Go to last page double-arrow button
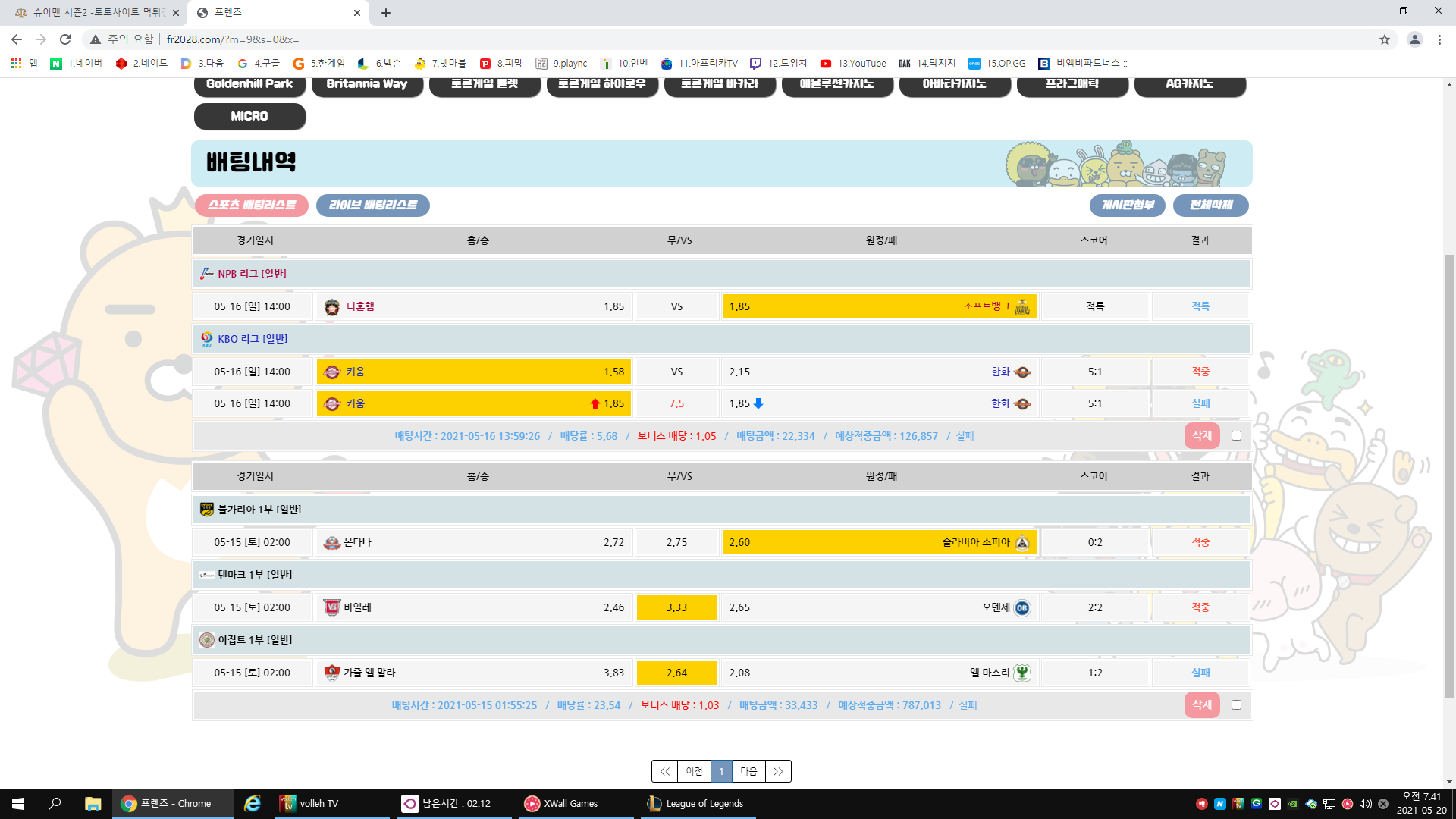 pyautogui.click(x=778, y=771)
